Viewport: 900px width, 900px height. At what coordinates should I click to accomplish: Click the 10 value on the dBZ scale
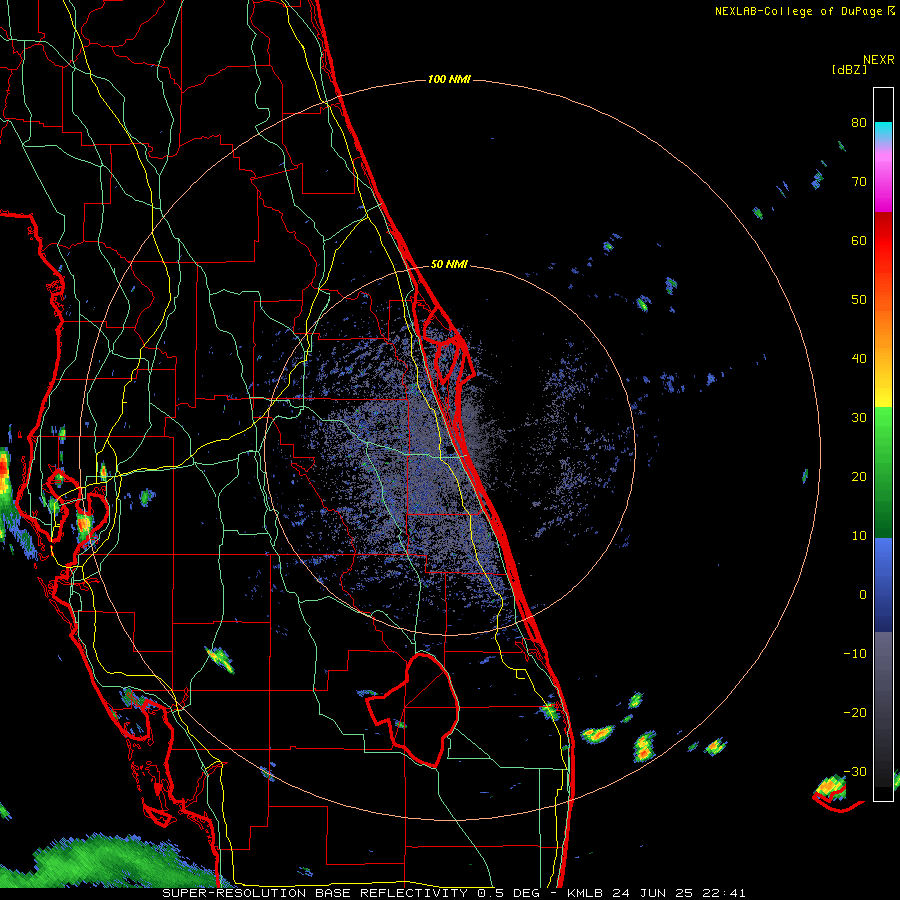(x=859, y=536)
